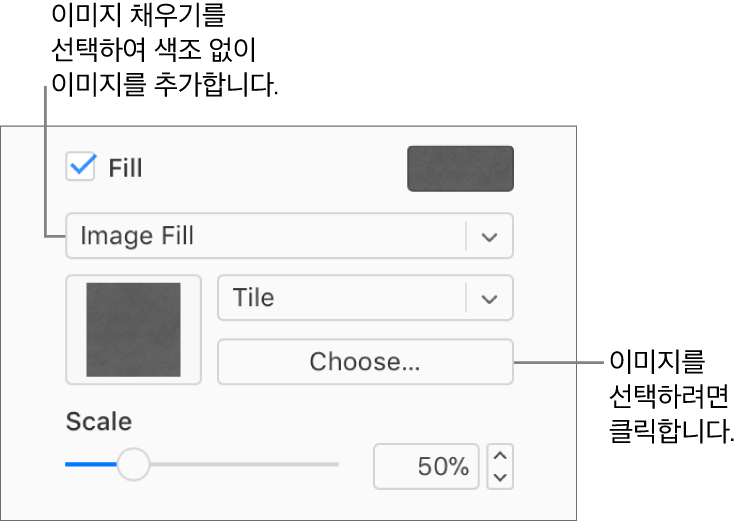This screenshot has height=521, width=742.
Task: Click the Scale label
Action: coord(98,421)
